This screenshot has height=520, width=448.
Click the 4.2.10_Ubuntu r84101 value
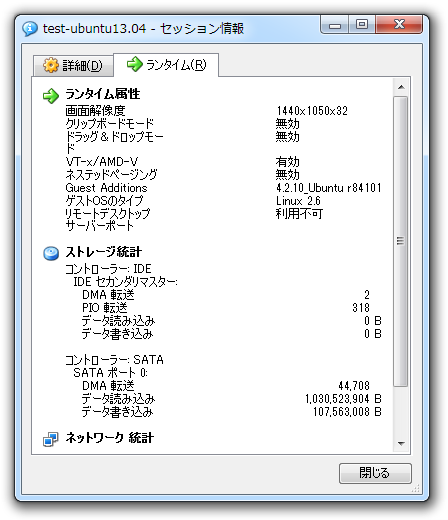coord(329,188)
